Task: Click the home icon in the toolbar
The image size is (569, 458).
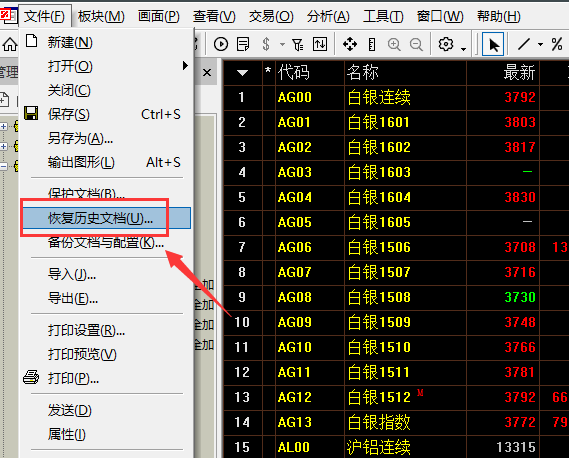Action: pos(10,45)
